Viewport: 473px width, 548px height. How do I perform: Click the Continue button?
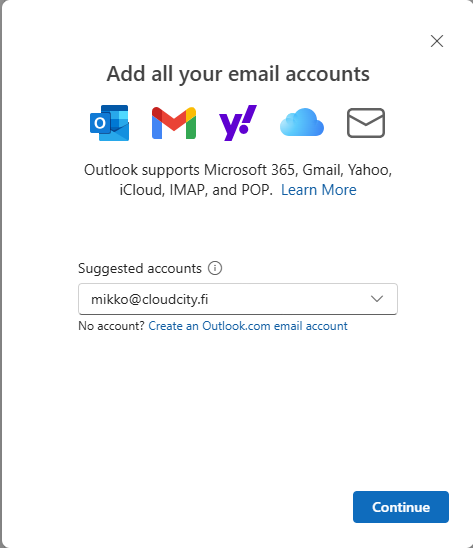click(401, 507)
